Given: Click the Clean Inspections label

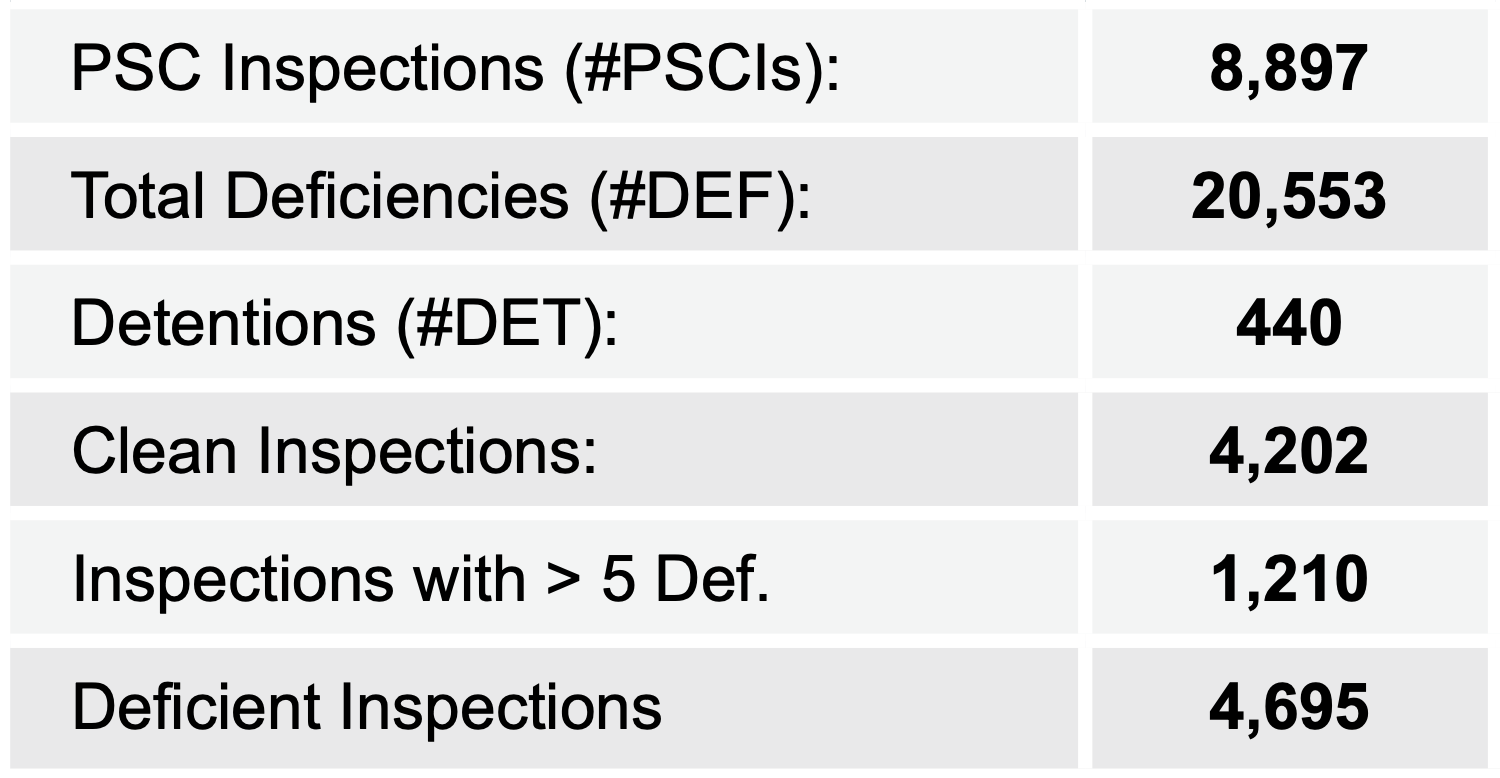Looking at the screenshot, I should click(x=333, y=453).
